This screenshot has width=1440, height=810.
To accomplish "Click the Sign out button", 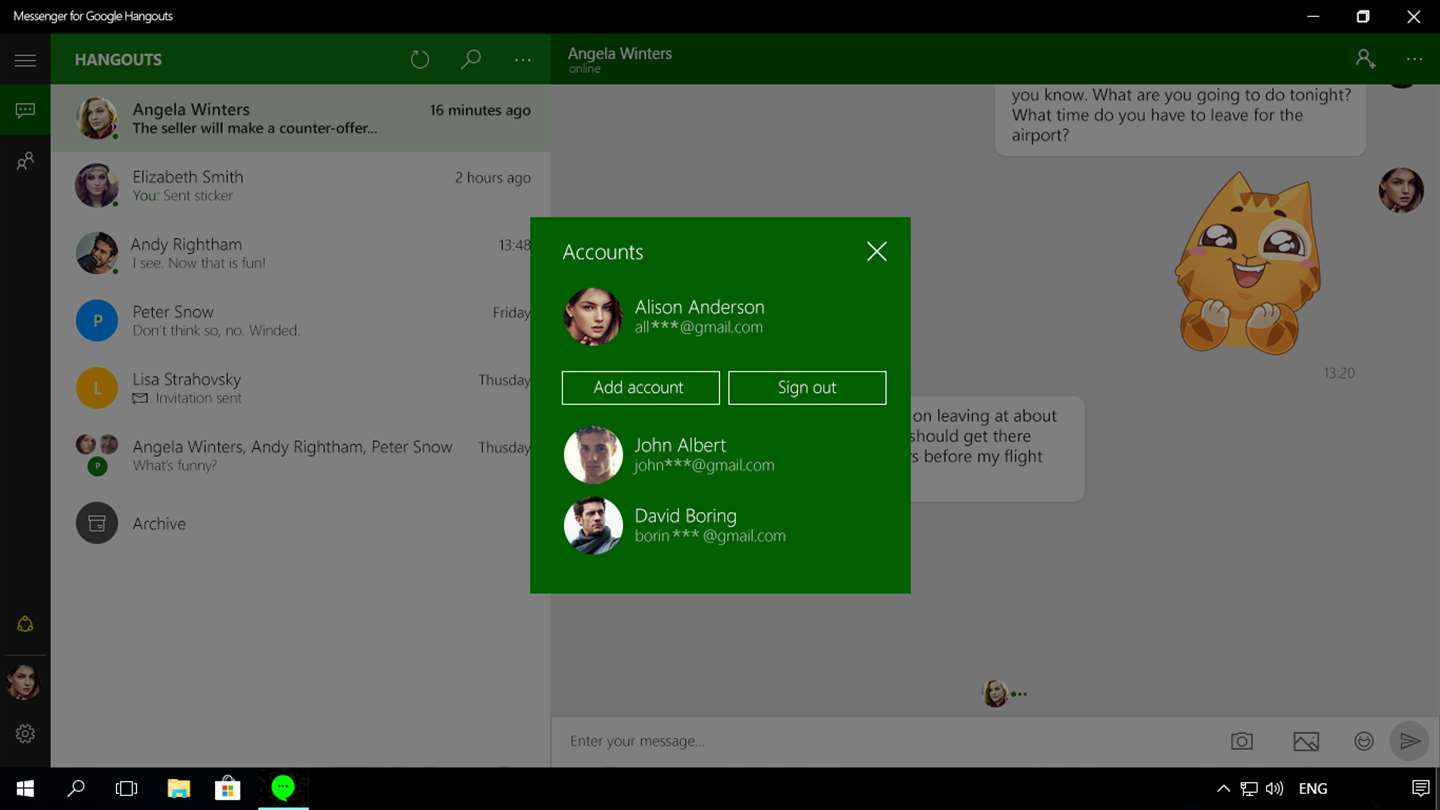I will click(807, 388).
